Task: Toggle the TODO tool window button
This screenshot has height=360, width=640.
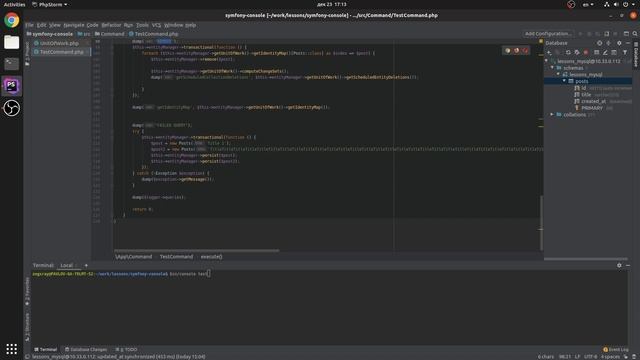Action: click(127, 349)
